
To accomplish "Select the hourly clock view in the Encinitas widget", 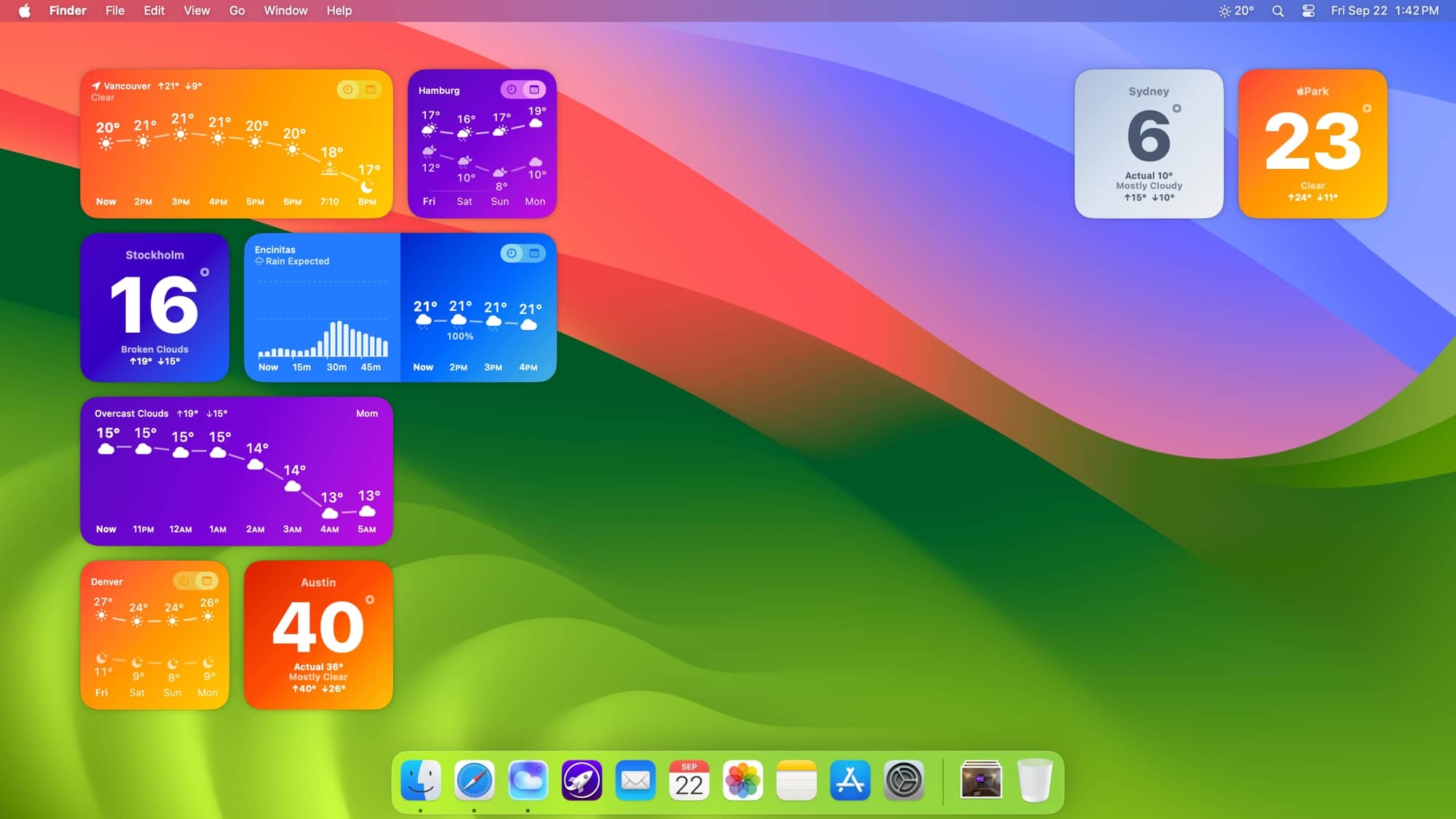I will coord(512,253).
